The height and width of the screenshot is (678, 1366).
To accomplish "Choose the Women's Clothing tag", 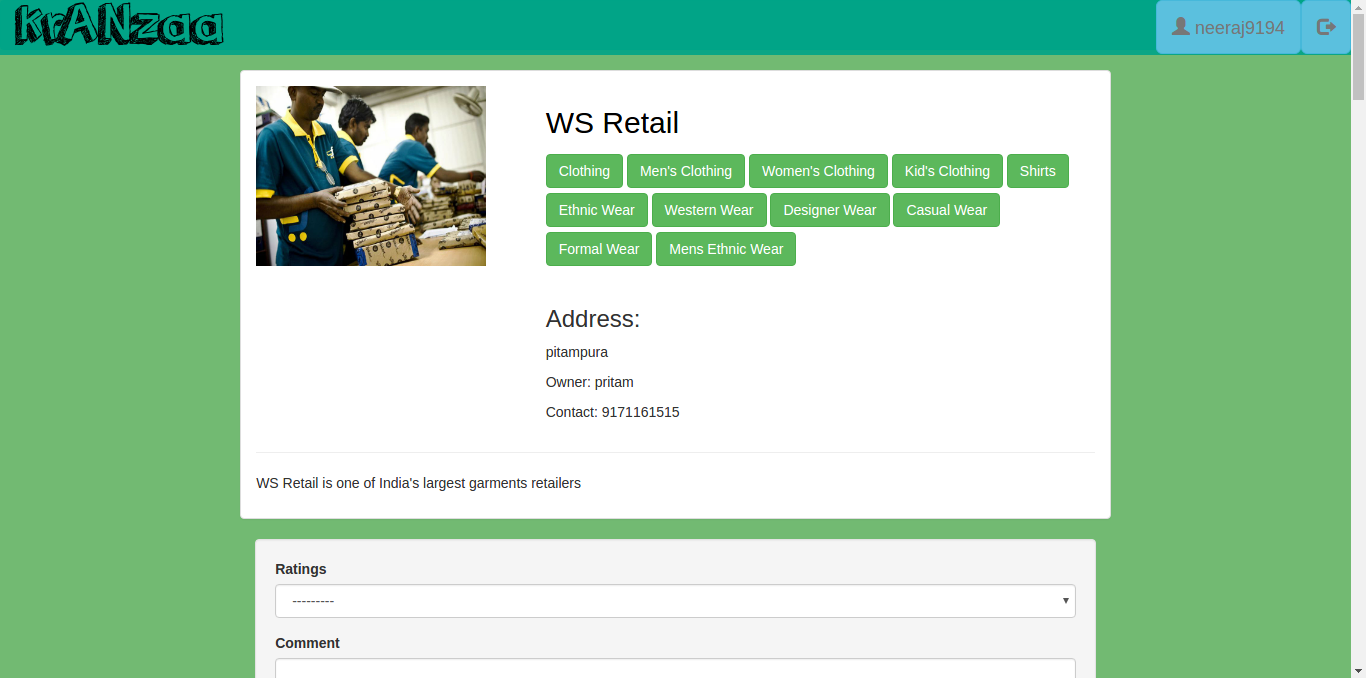I will (818, 171).
